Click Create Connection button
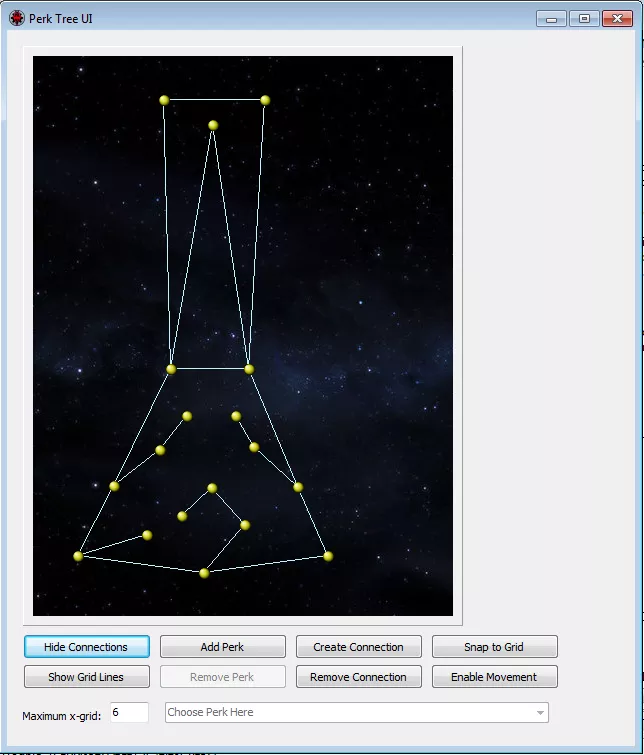Screen dimensions: 644x755 [358, 647]
